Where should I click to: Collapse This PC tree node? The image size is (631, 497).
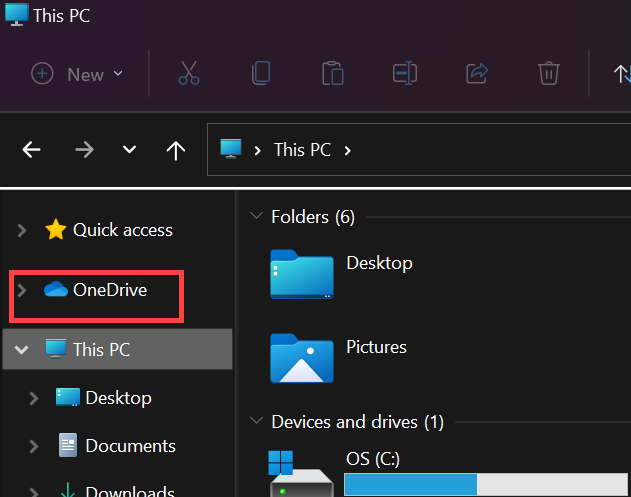click(x=21, y=350)
